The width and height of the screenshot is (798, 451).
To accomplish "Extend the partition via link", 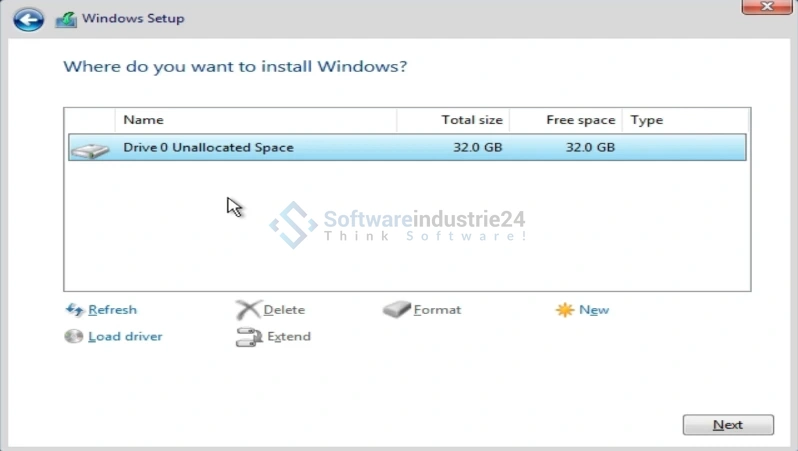I will coord(289,336).
